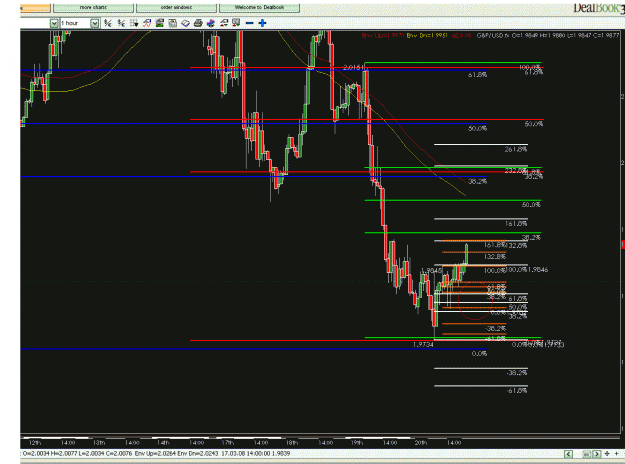The image size is (625, 464).
Task: Click the chart scroll thumb at bottom right
Action: (586, 454)
